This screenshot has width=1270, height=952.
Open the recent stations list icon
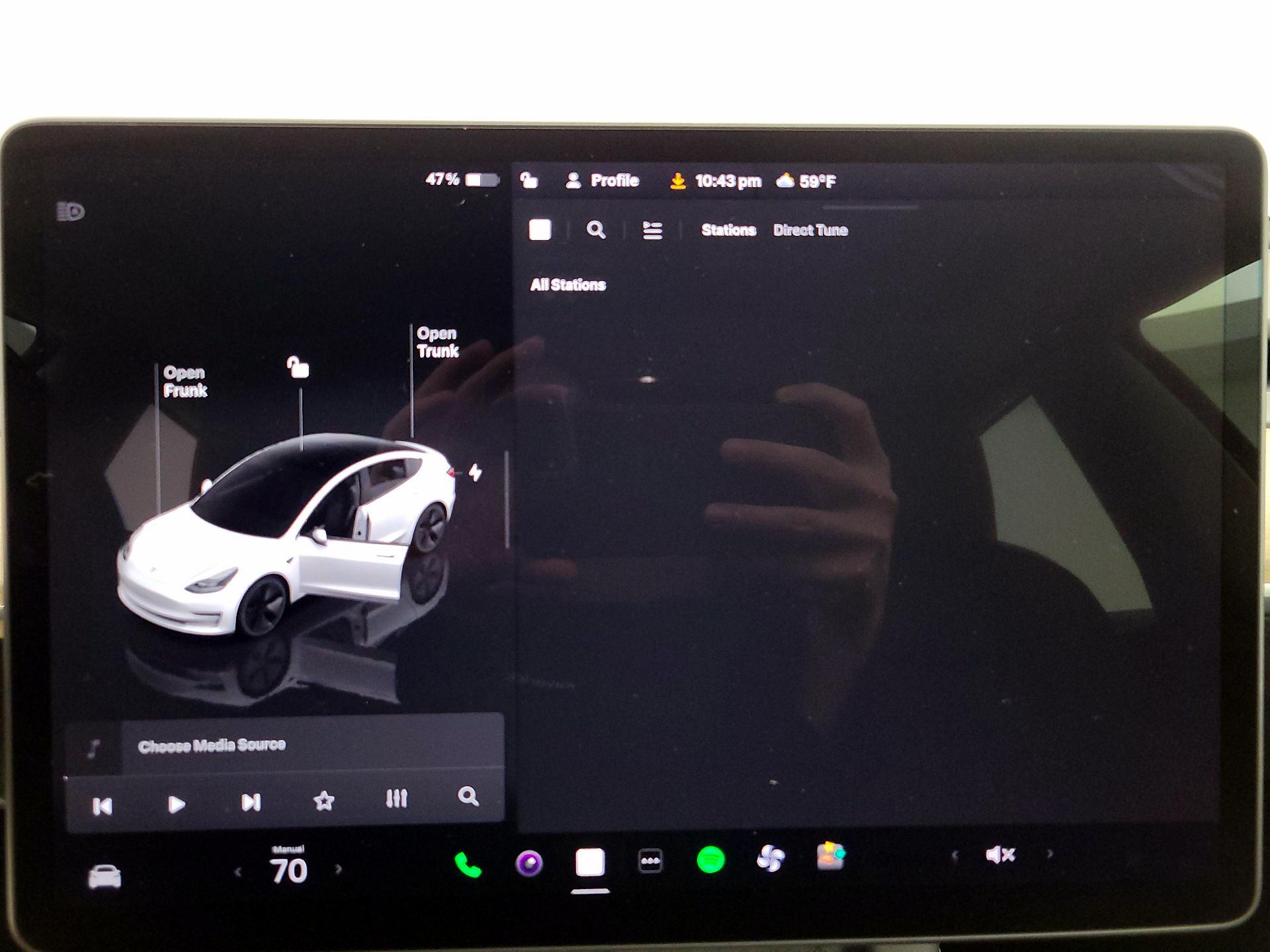[x=652, y=231]
